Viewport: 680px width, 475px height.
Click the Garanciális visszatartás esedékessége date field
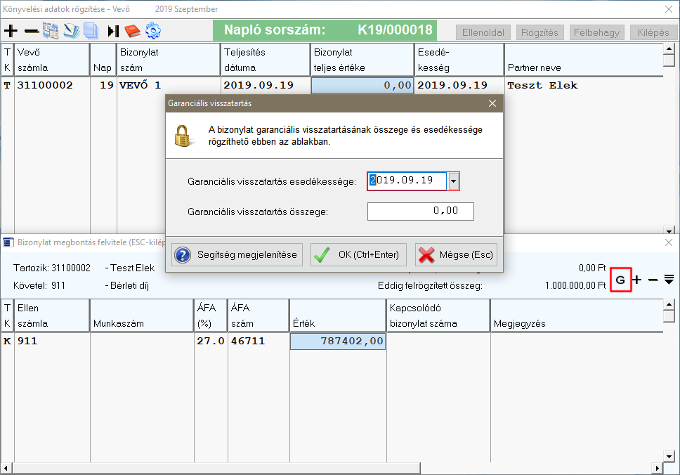pyautogui.click(x=407, y=181)
